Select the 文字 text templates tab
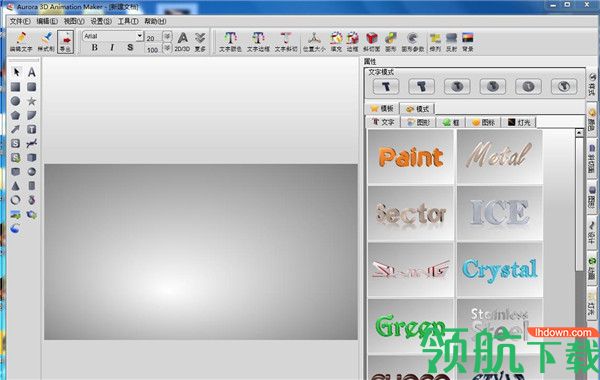Screen dimensions: 600x380 point(383,122)
